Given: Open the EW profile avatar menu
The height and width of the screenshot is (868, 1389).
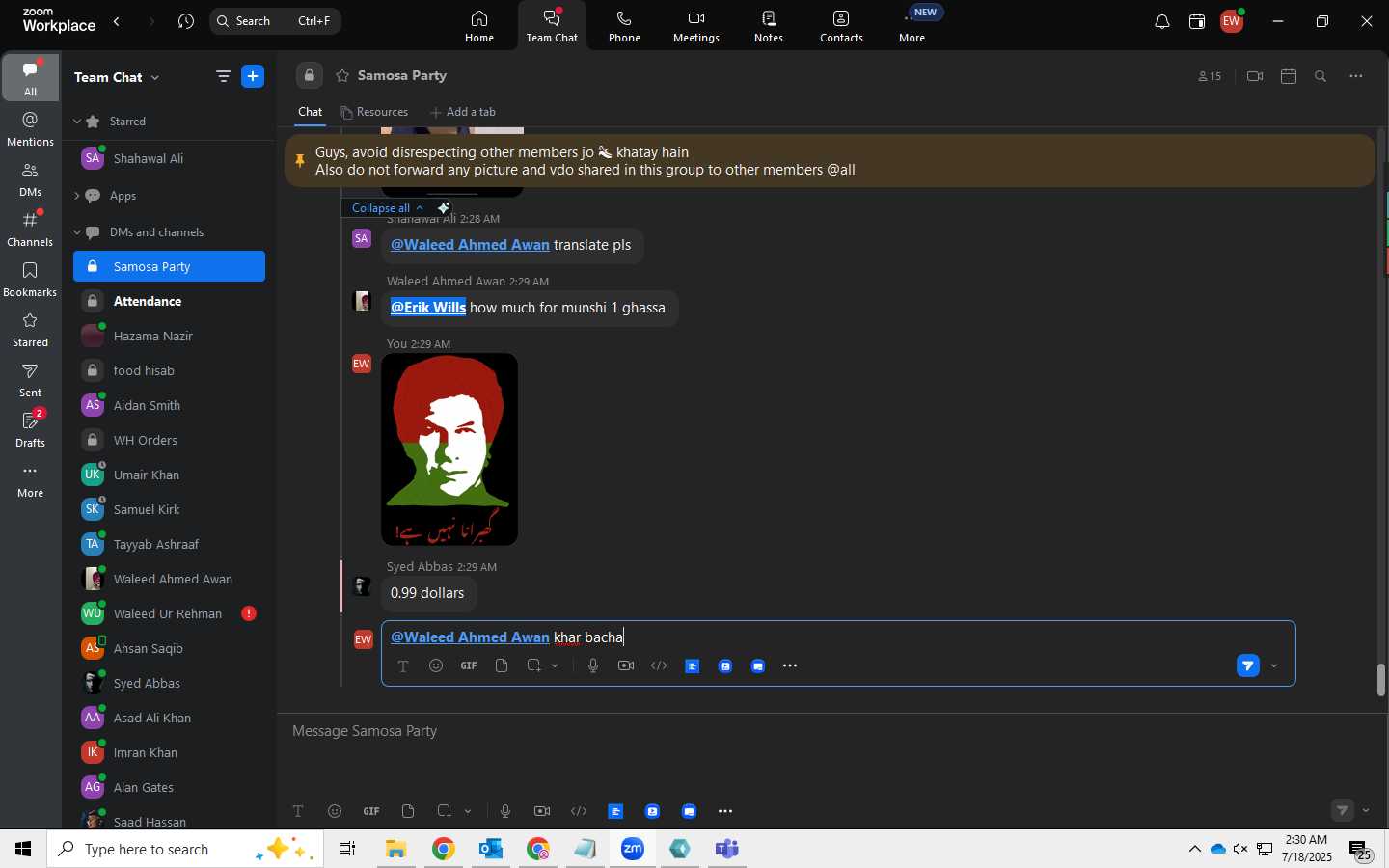Looking at the screenshot, I should click(1234, 22).
